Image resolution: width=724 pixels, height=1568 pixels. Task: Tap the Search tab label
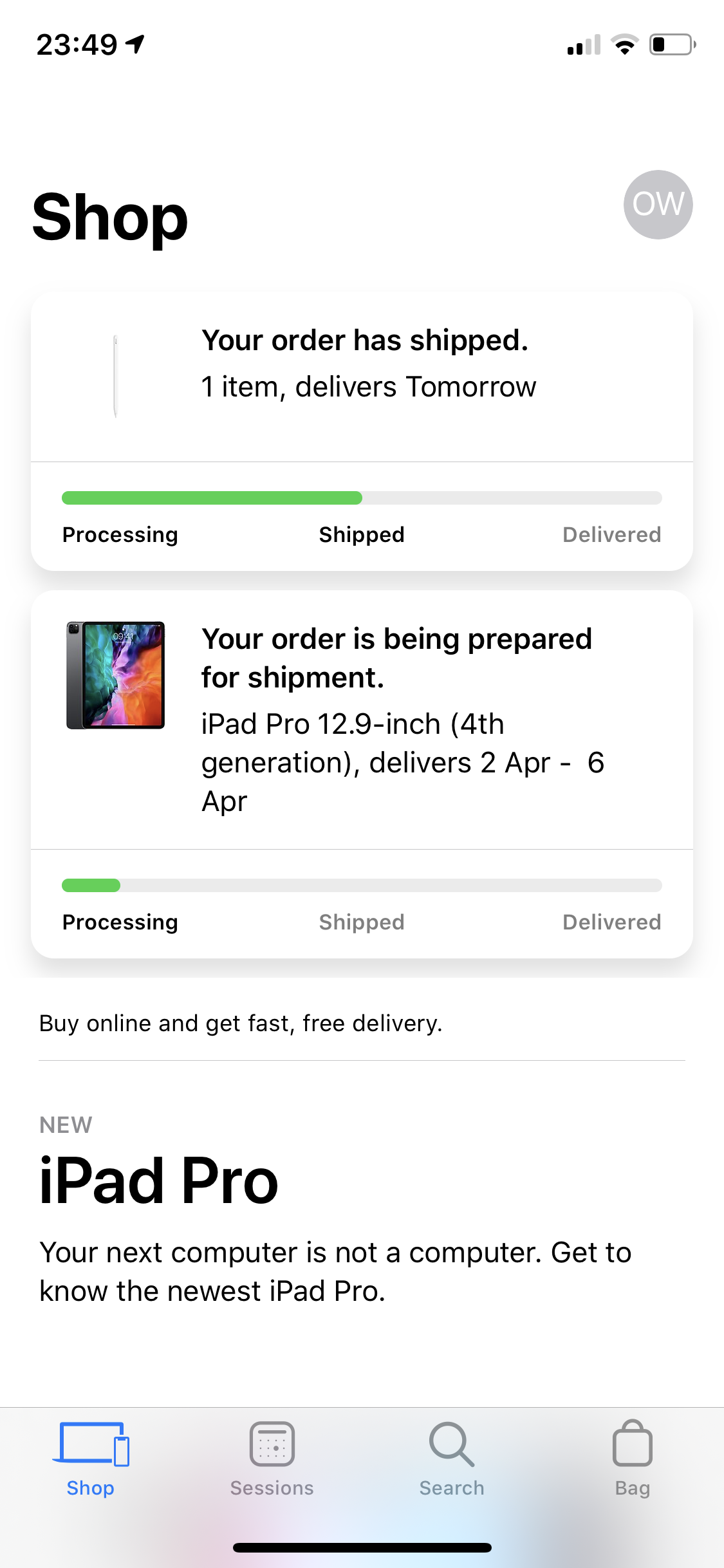(452, 1488)
